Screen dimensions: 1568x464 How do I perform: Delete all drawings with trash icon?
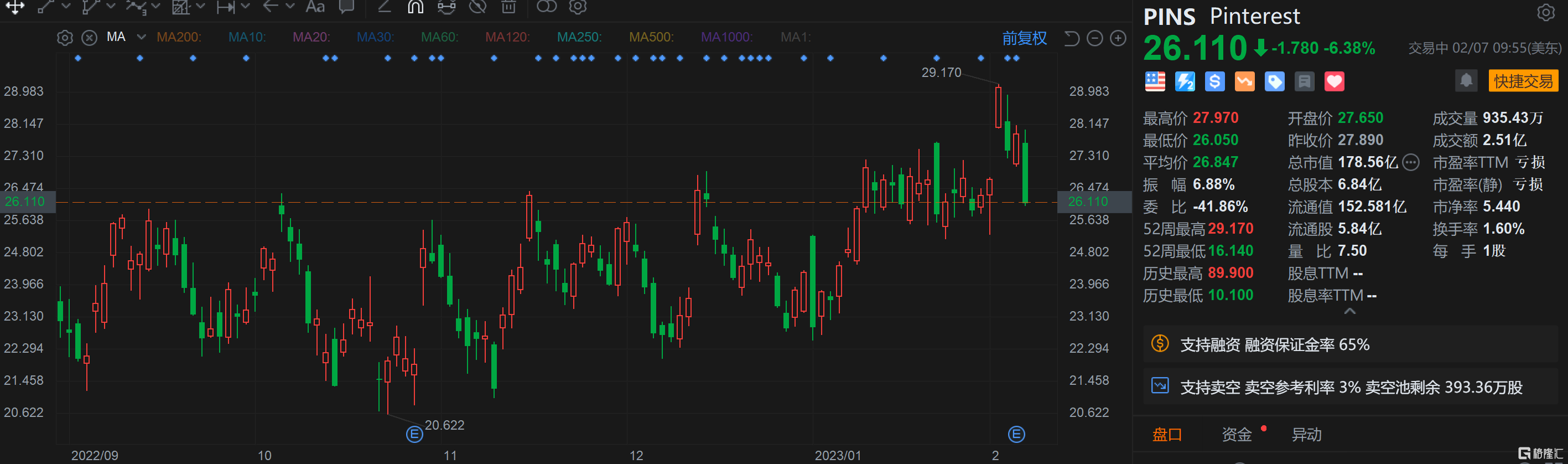509,7
